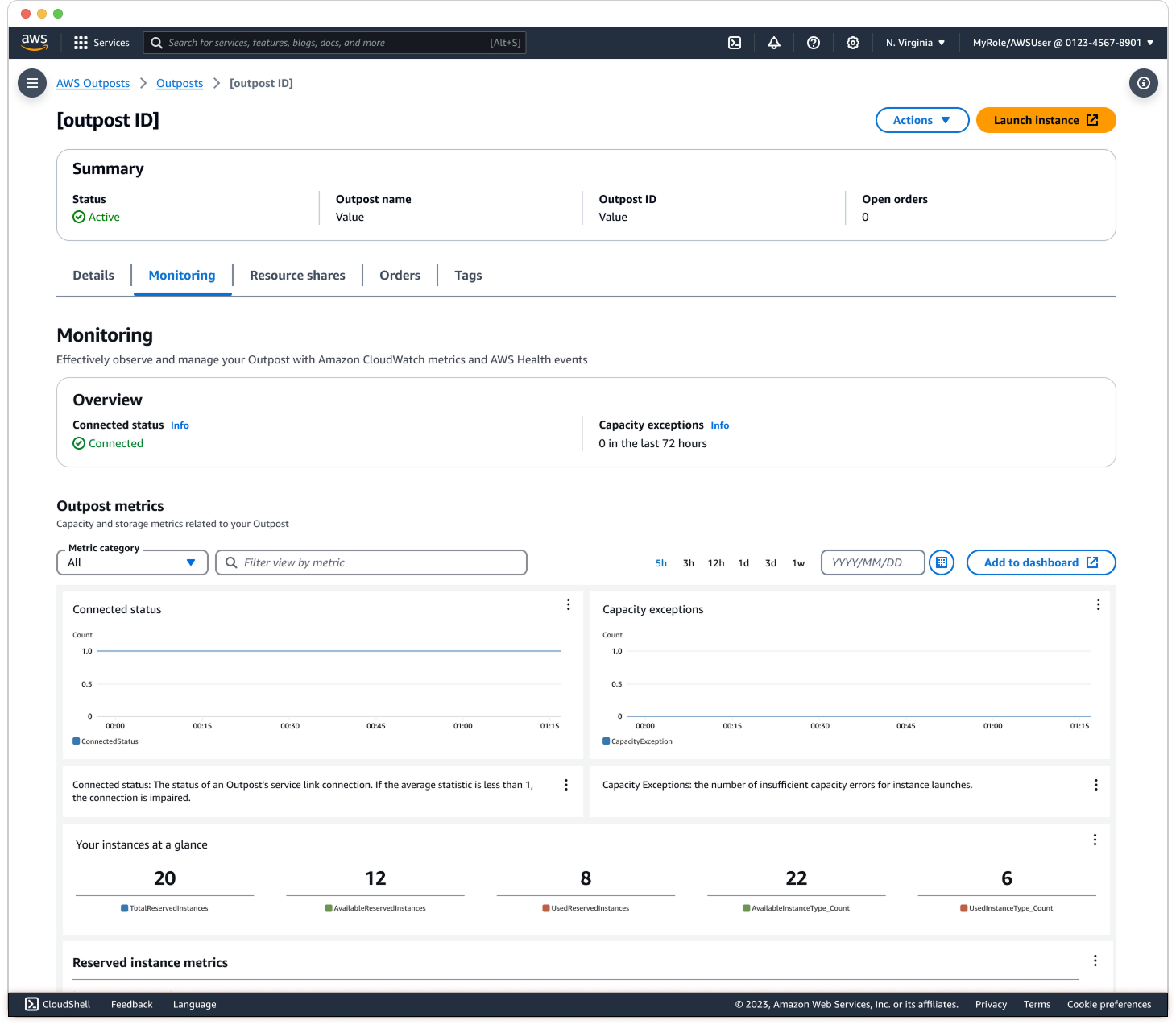Open CloudShell from the top bar icon
Screen dimensions: 1176x1025
click(x=735, y=43)
